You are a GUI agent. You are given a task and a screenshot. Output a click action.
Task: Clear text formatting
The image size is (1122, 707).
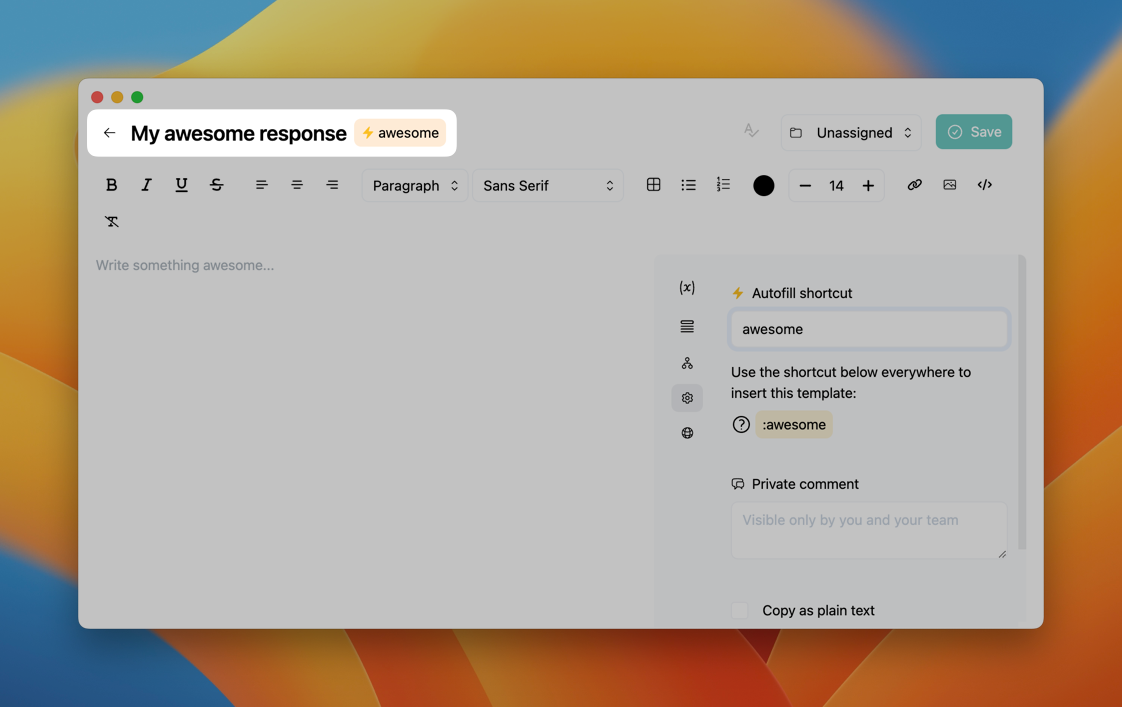[x=111, y=221]
